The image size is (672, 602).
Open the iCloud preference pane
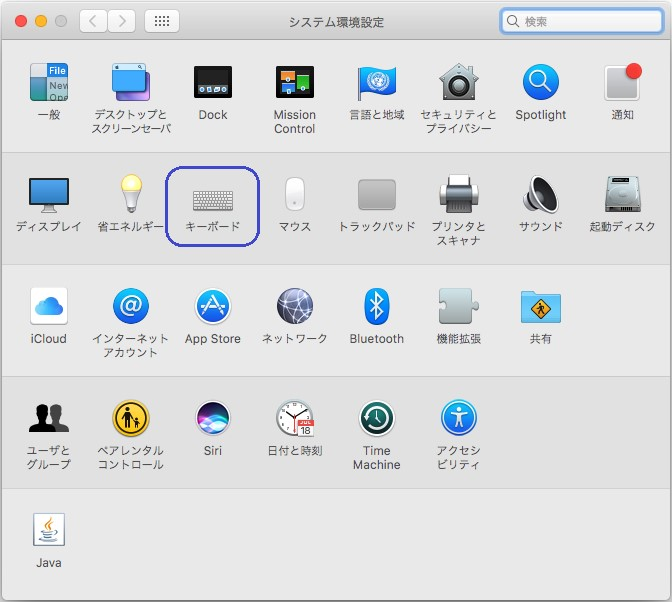click(48, 307)
